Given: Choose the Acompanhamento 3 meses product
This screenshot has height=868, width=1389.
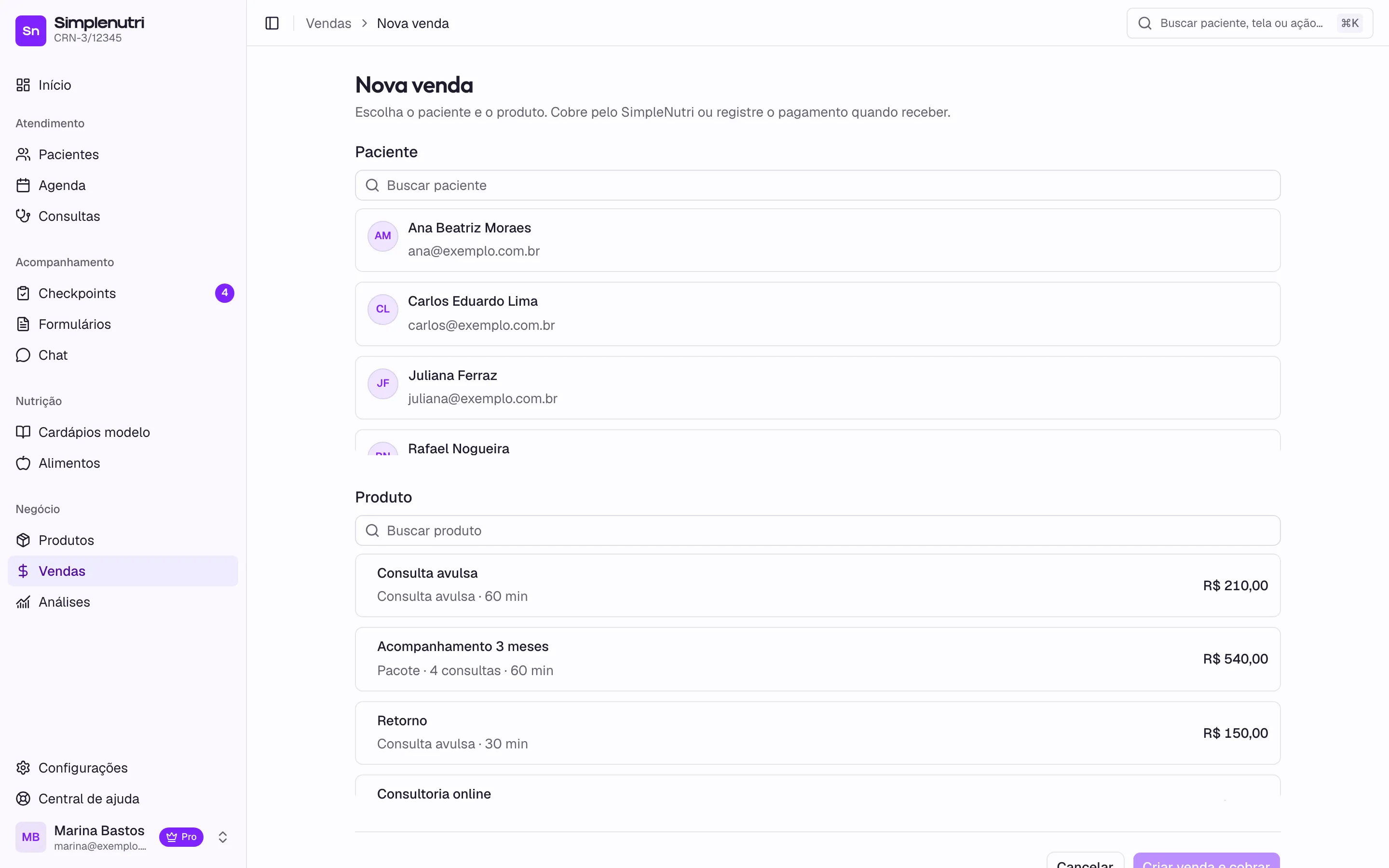Looking at the screenshot, I should 817,659.
